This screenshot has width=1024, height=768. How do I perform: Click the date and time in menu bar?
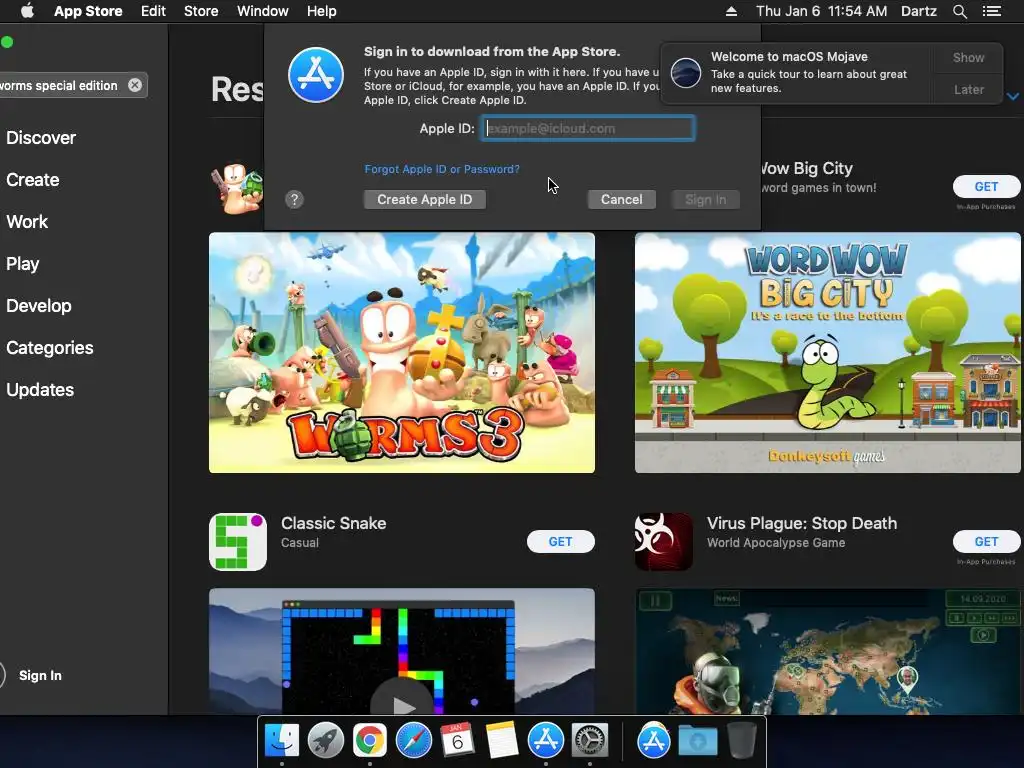pyautogui.click(x=822, y=11)
